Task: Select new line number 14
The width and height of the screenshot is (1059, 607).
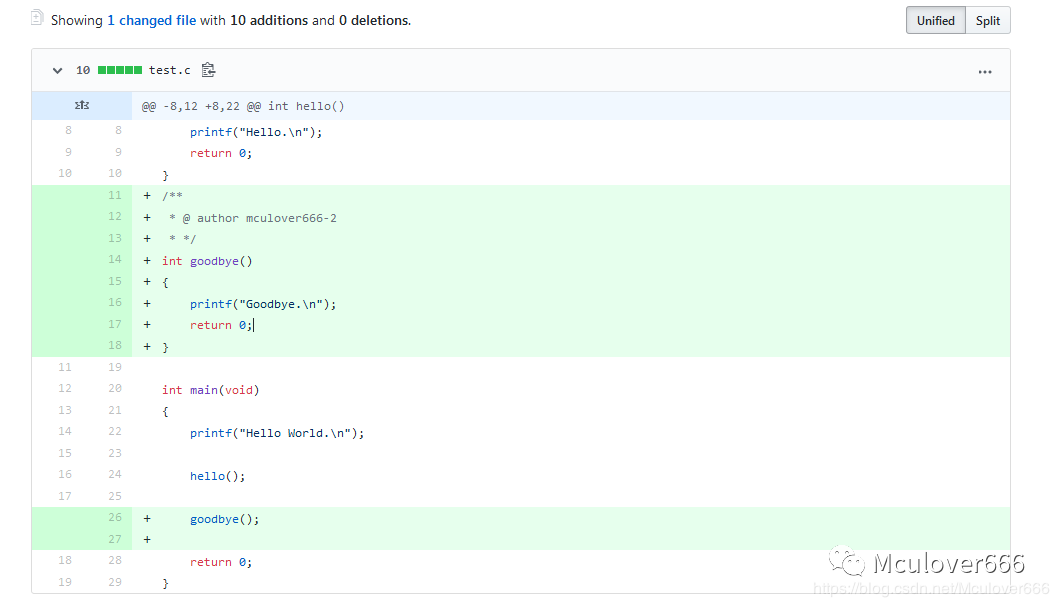Action: click(115, 260)
